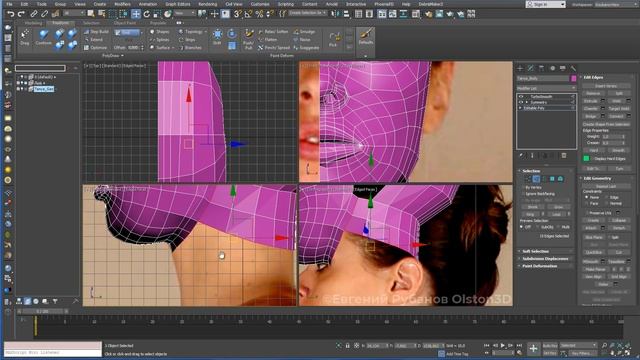Click the large Set Key plus button
The image size is (640, 360).
[533, 349]
